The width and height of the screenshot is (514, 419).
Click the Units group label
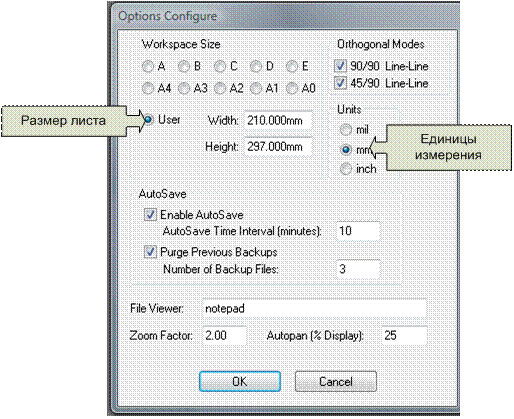click(349, 109)
